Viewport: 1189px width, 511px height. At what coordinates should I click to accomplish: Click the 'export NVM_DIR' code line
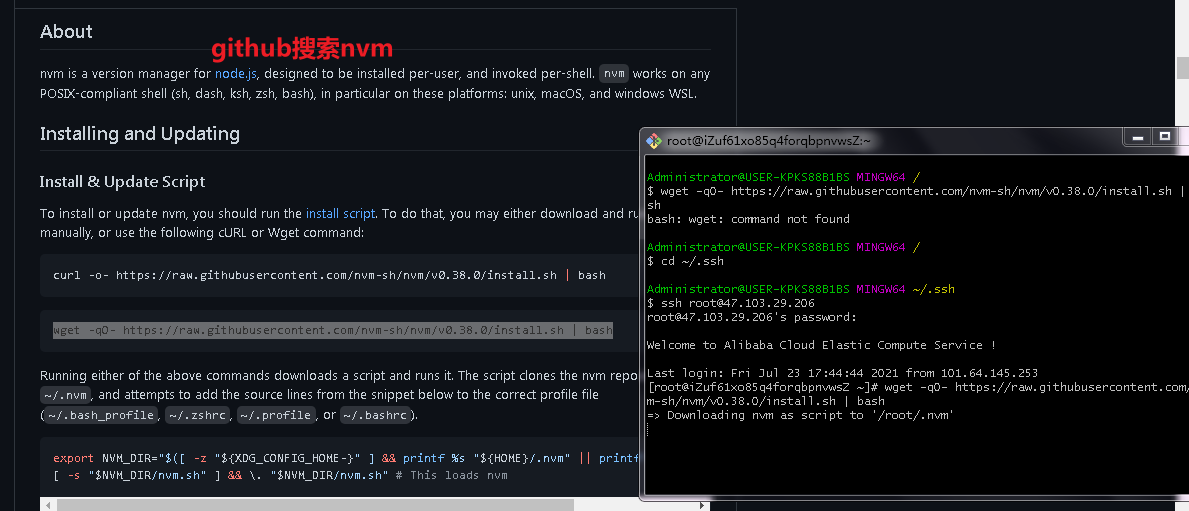tap(347, 459)
